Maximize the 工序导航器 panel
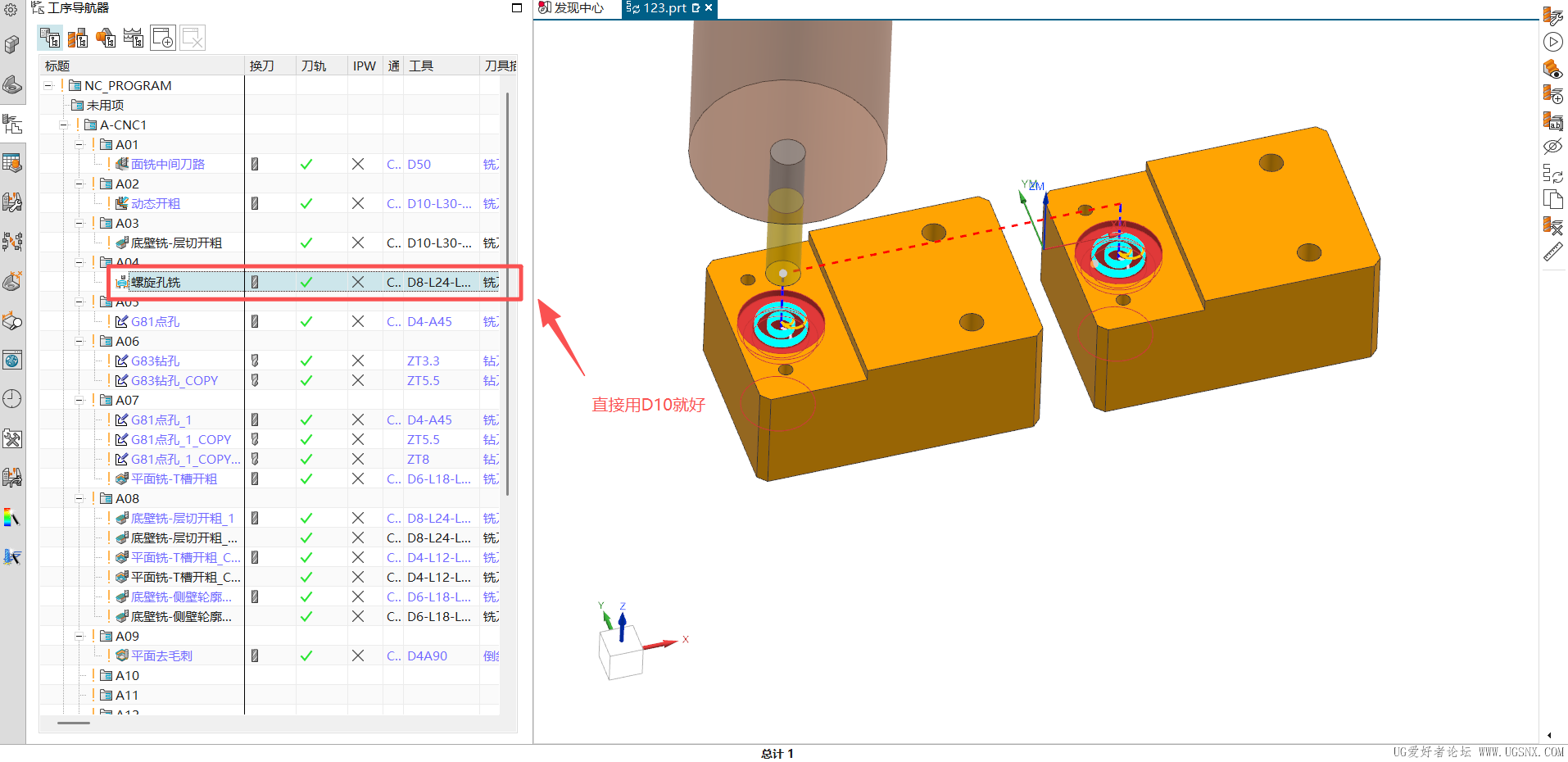 coord(517,8)
